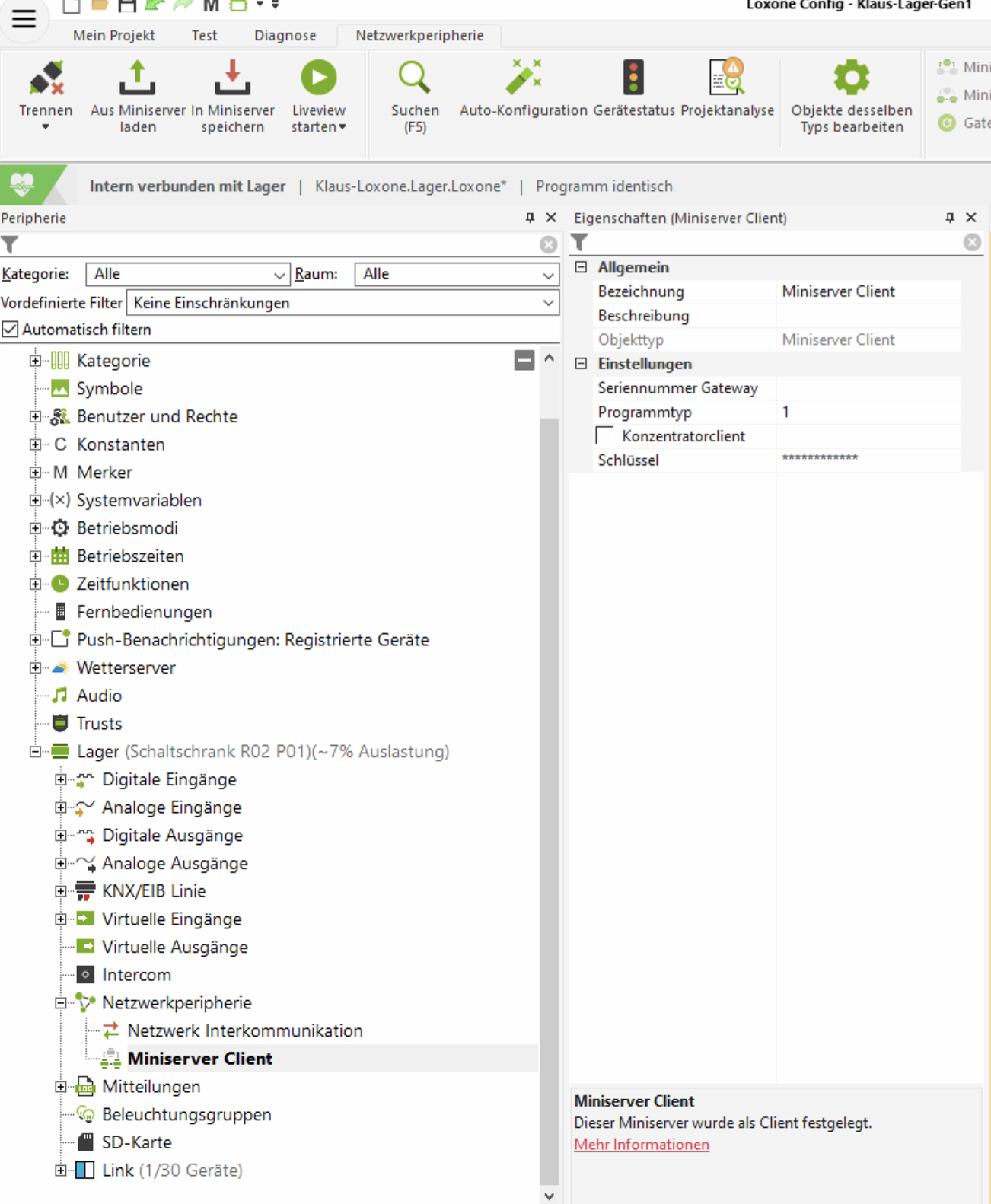Click Objekte desselben Typs bearbeiten gear
Viewport: 991px width, 1204px height.
click(851, 78)
